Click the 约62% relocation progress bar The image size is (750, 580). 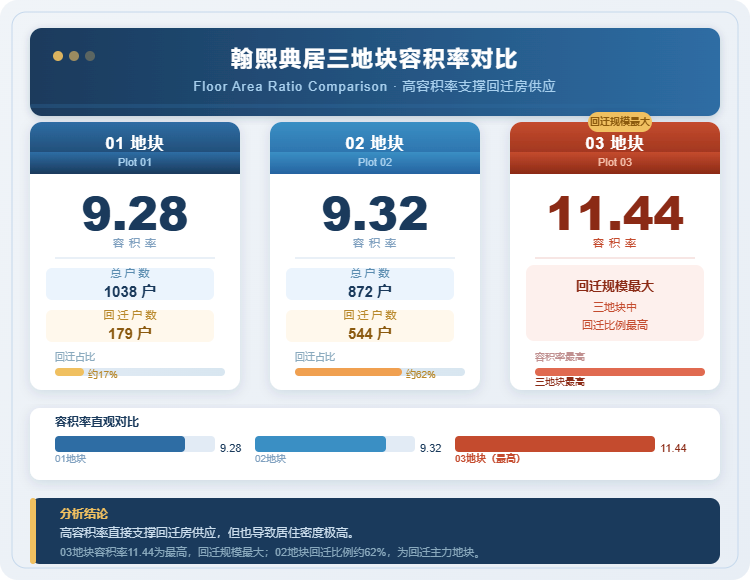click(x=380, y=372)
